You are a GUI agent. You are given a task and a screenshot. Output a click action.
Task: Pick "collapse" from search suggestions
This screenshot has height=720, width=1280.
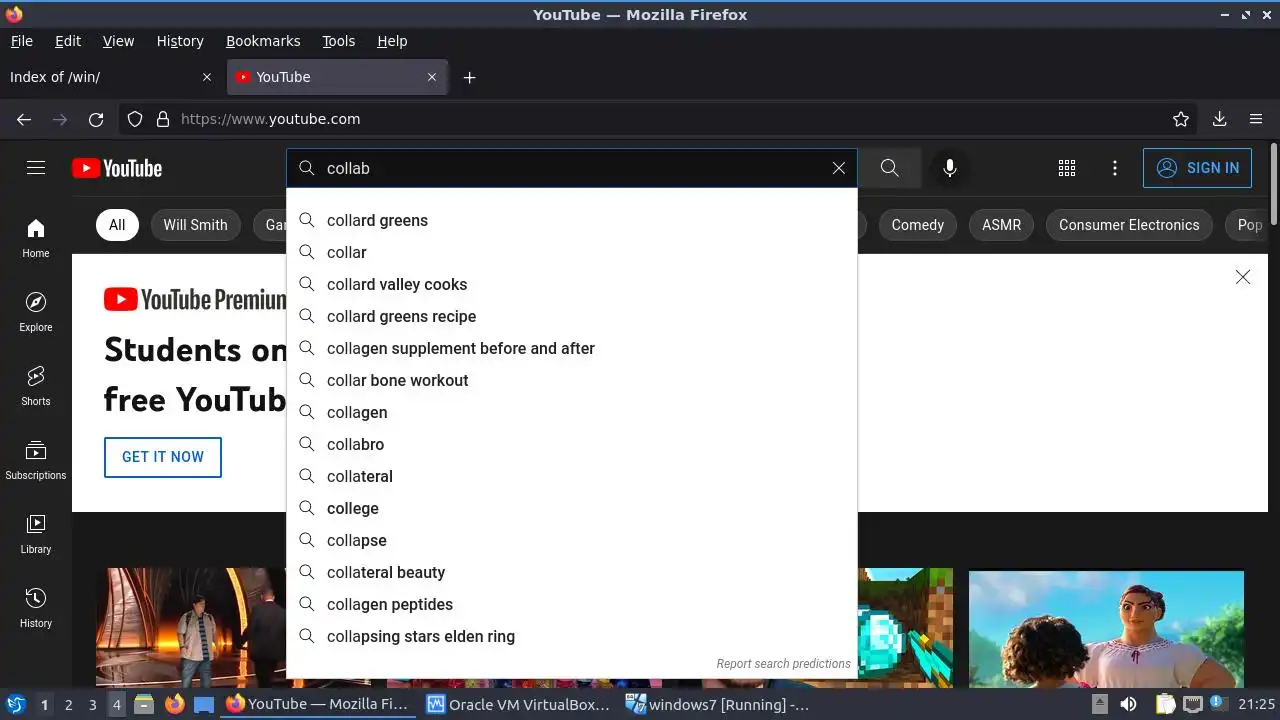(x=572, y=540)
